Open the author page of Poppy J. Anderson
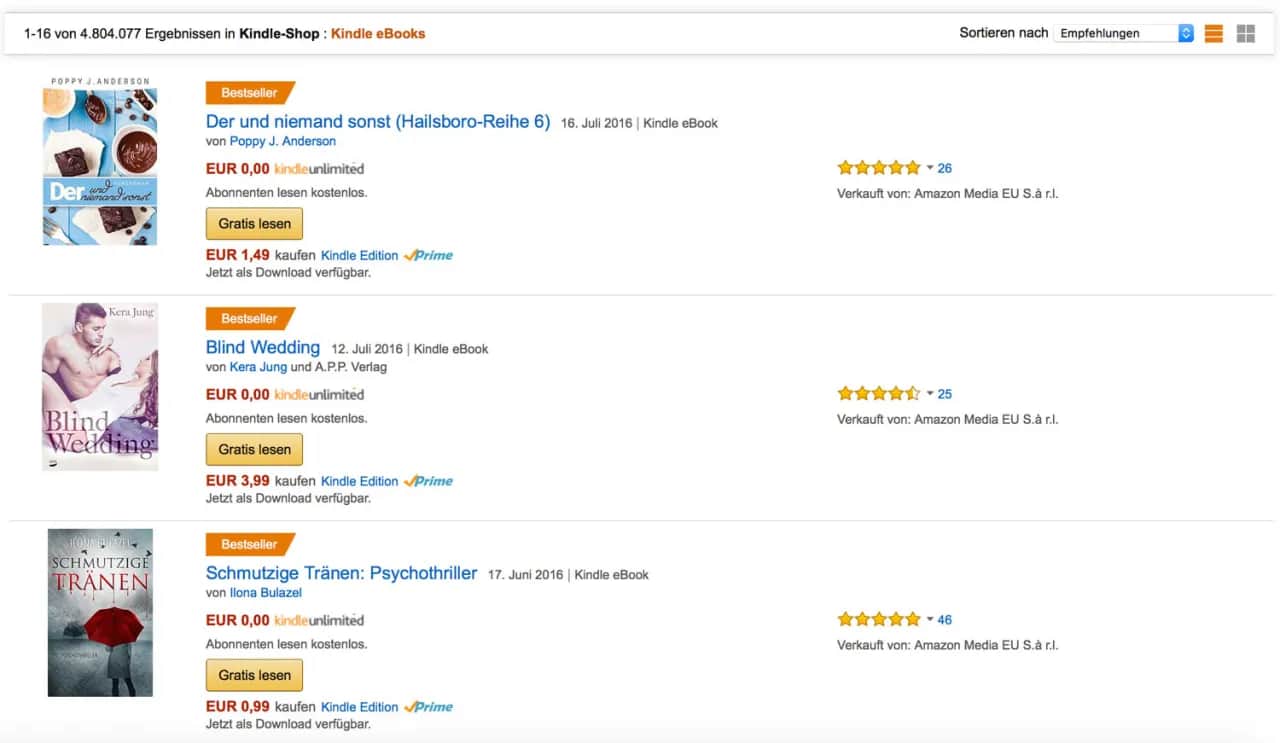 point(286,141)
